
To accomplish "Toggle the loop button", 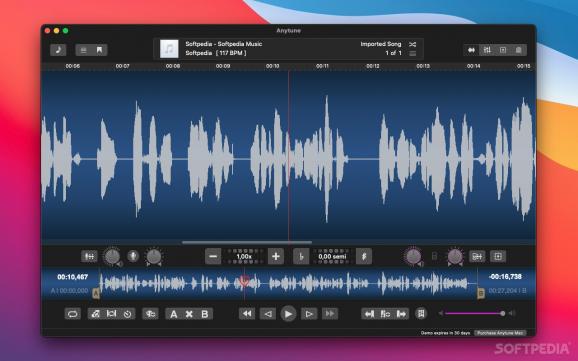I will pyautogui.click(x=73, y=314).
